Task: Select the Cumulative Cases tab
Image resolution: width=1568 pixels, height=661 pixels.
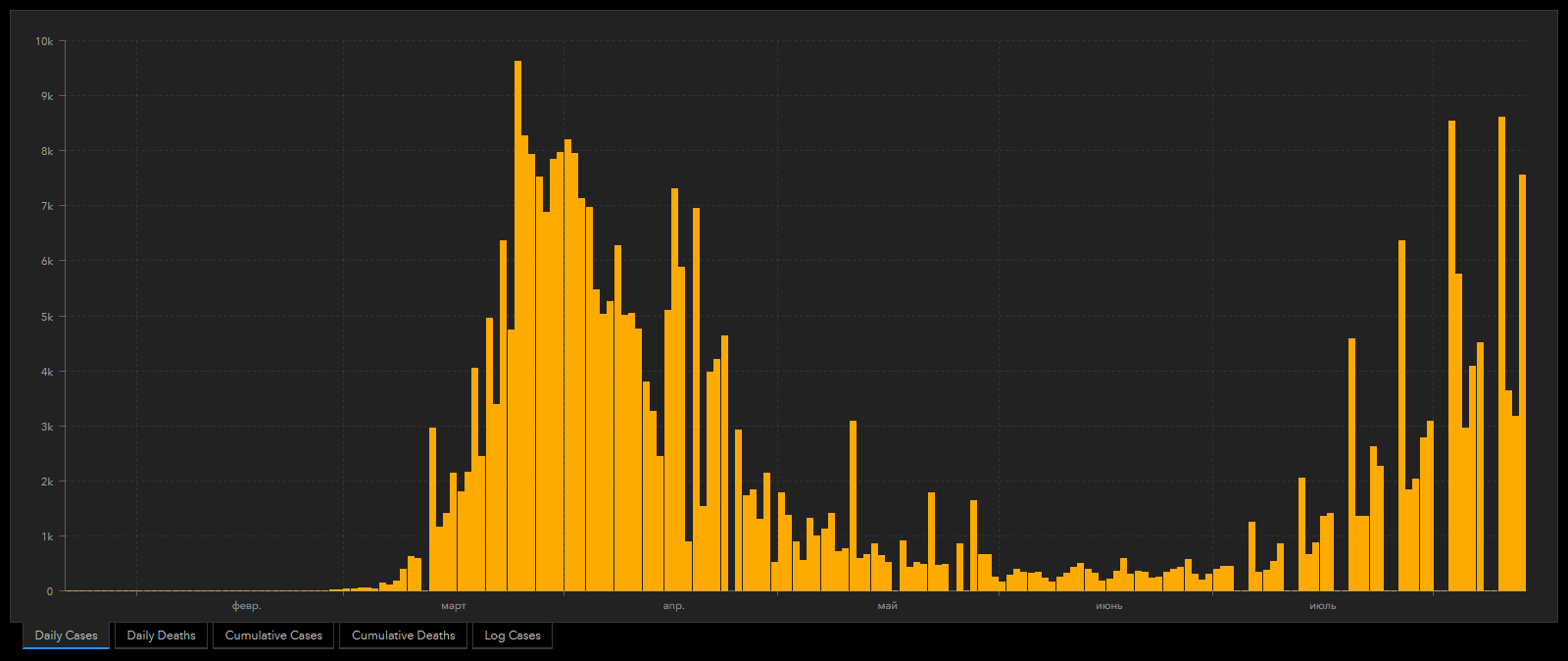Action: click(x=273, y=636)
